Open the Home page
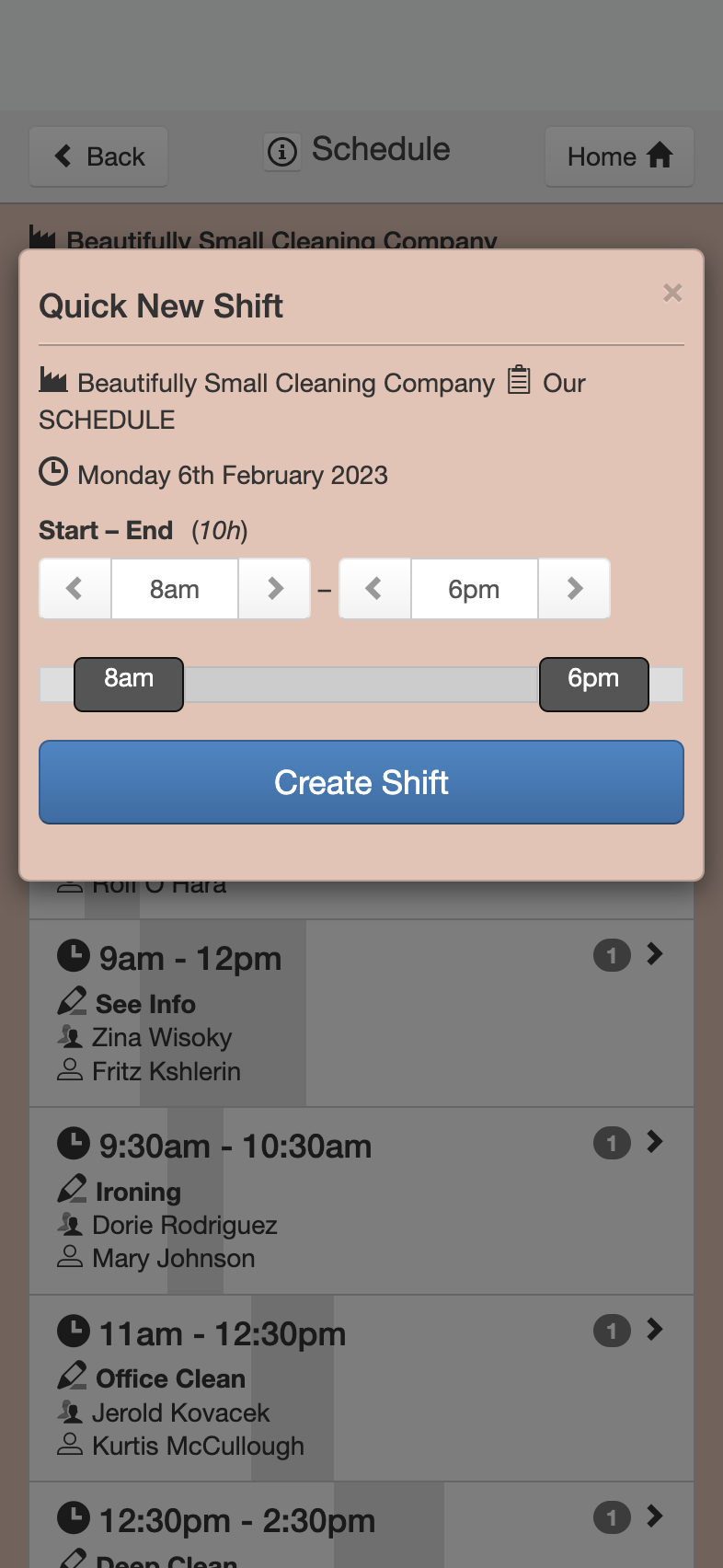Image resolution: width=723 pixels, height=1568 pixels. (619, 156)
